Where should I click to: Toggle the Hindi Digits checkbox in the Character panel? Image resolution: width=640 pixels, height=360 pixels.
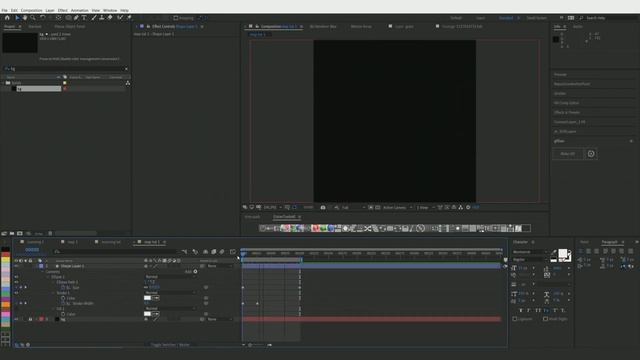[x=545, y=319]
